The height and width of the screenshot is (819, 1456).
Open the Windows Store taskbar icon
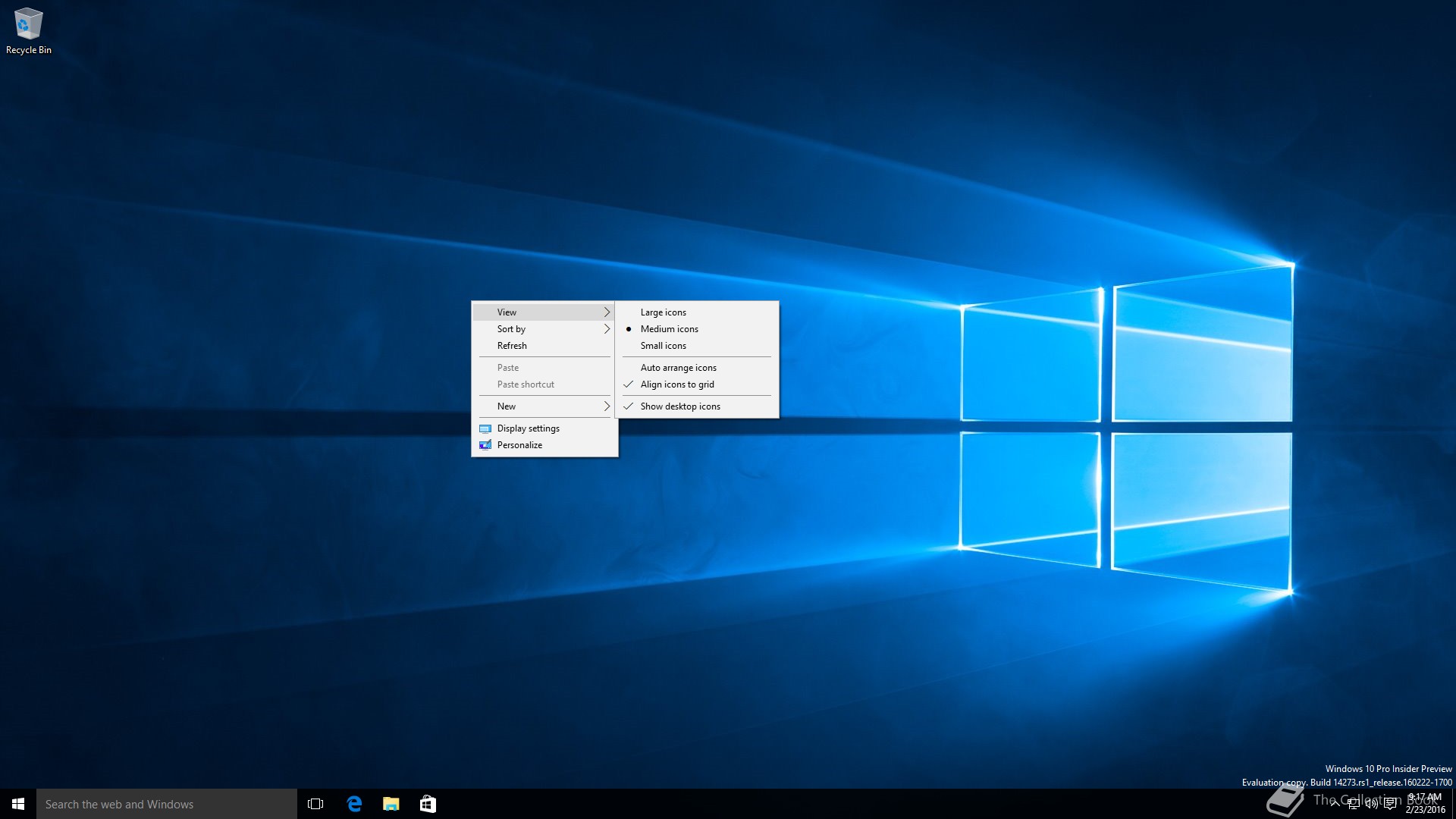click(428, 804)
